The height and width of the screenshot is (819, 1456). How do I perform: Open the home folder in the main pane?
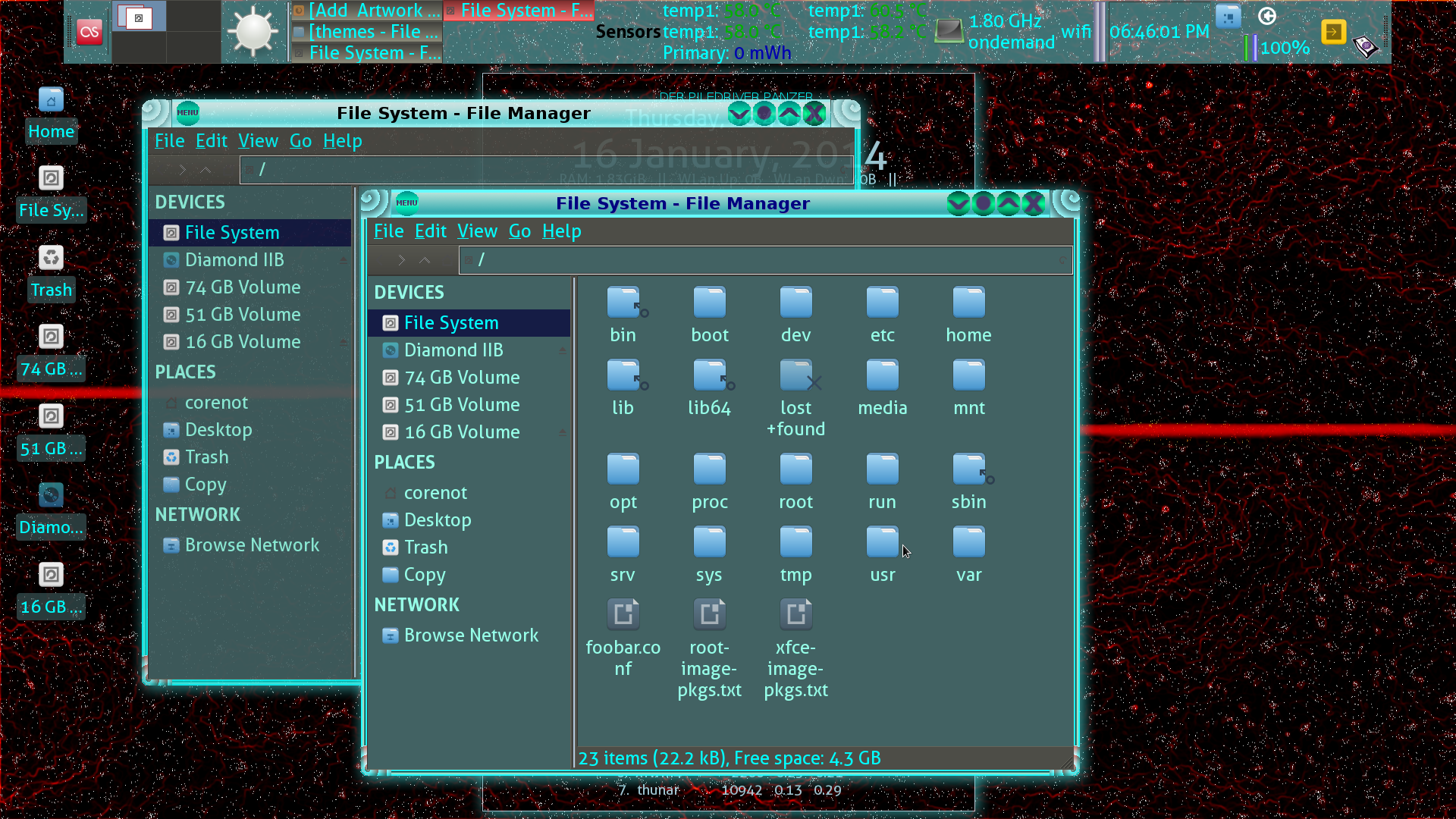pyautogui.click(x=968, y=303)
